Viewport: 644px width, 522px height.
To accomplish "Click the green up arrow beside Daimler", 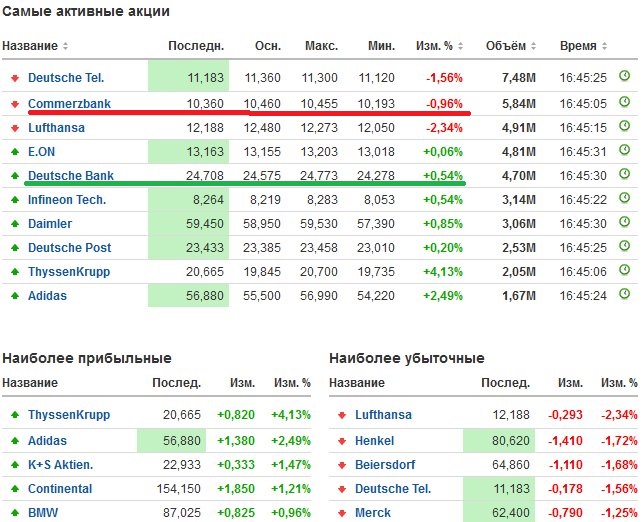I will coord(14,224).
